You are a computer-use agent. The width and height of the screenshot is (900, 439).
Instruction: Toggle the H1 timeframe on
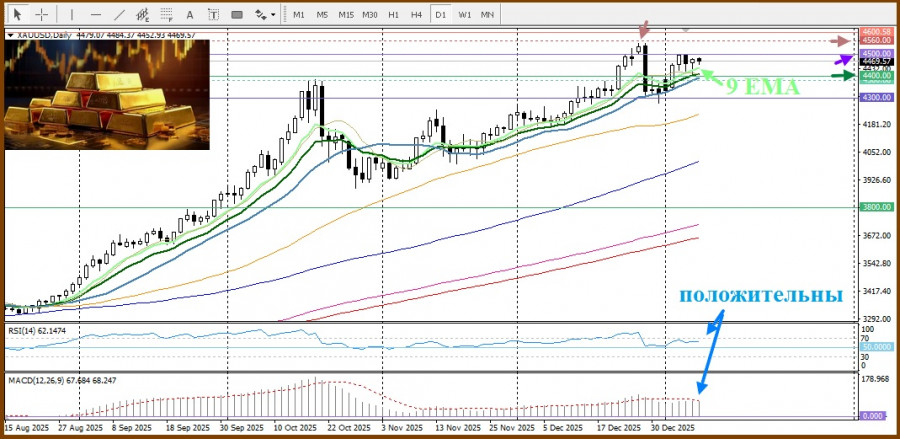(x=393, y=15)
